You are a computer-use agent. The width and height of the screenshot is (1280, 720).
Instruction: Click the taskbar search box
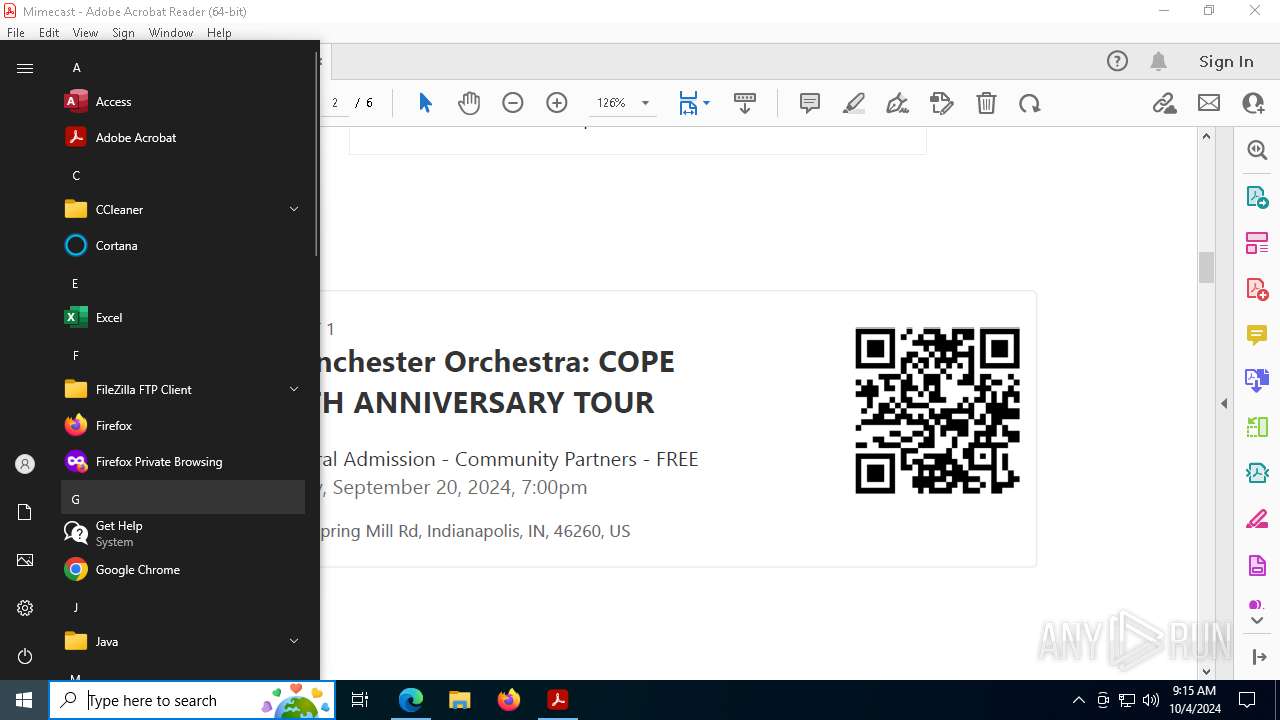[192, 700]
